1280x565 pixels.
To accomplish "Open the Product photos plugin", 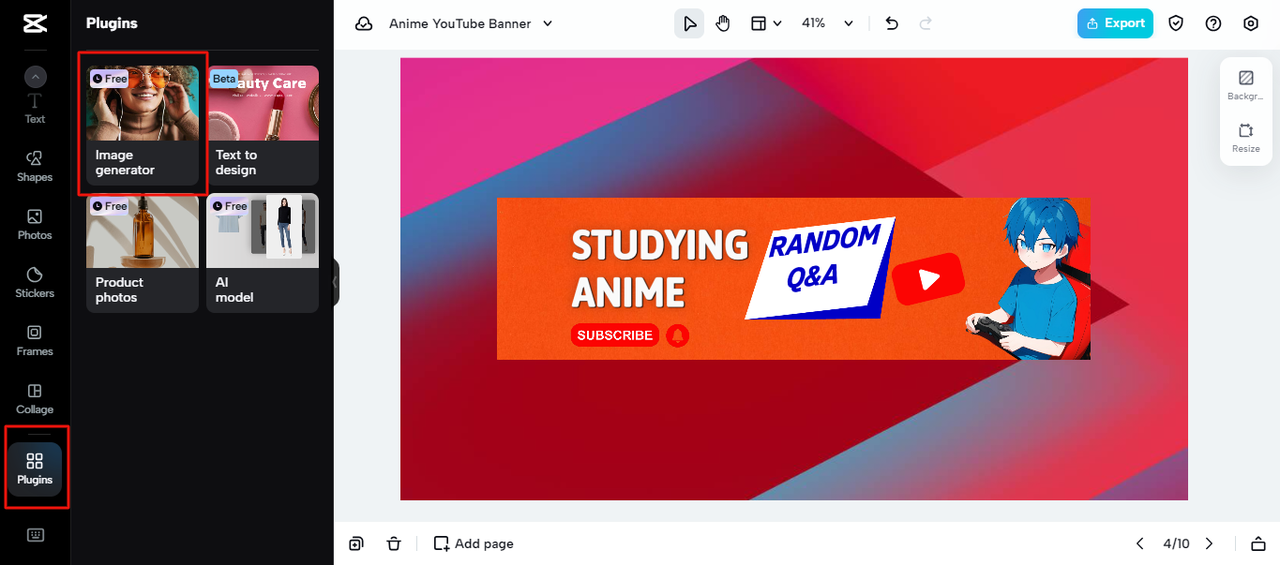I will (142, 252).
